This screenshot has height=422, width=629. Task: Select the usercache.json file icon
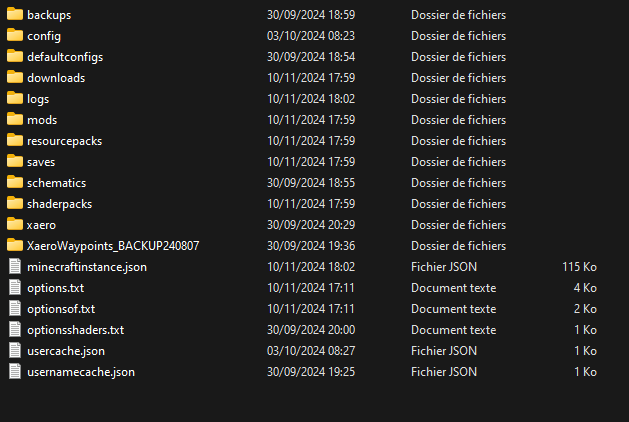coord(15,350)
